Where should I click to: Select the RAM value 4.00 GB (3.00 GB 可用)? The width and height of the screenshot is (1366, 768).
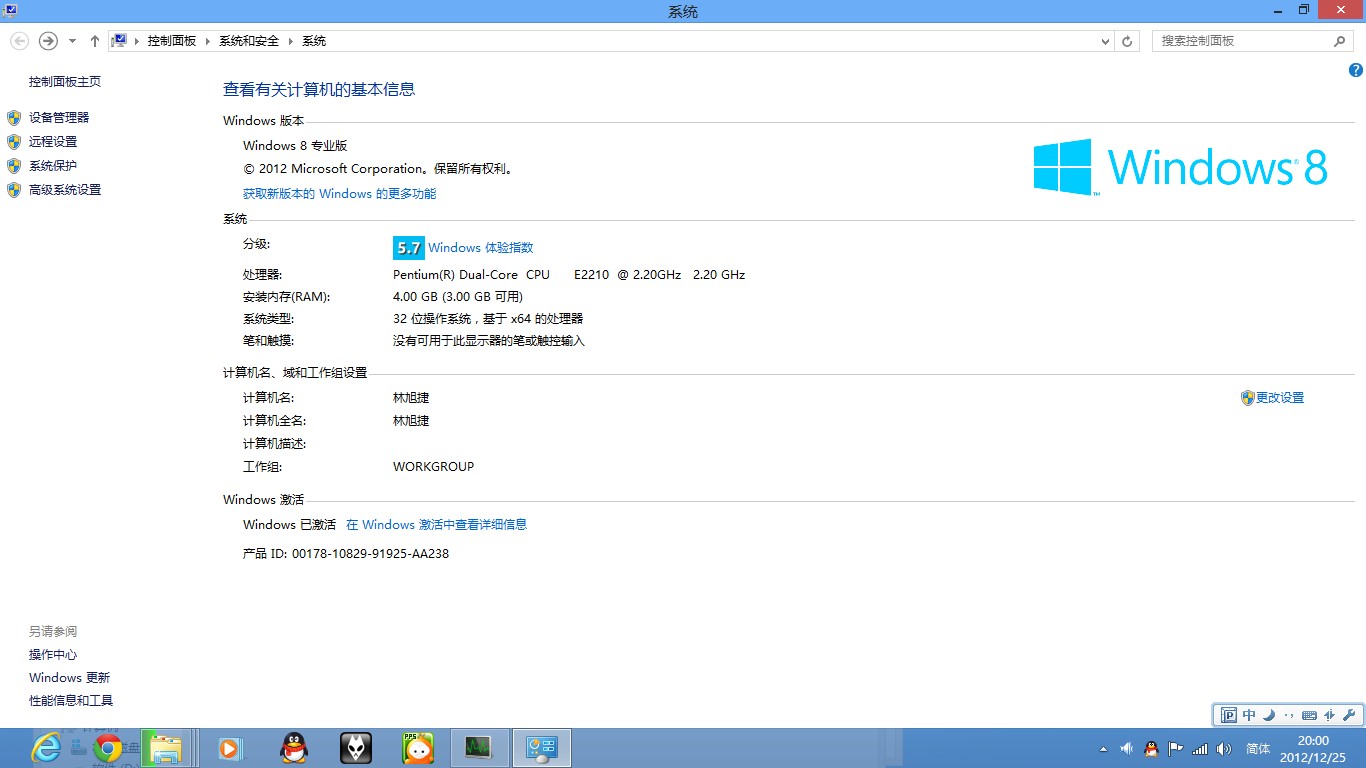[458, 297]
